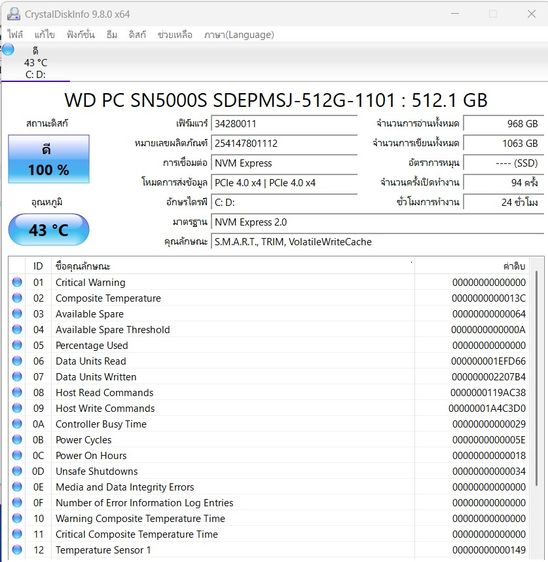548x562 pixels.
Task: Click the attribute list vertical scrollbar
Action: click(537, 378)
